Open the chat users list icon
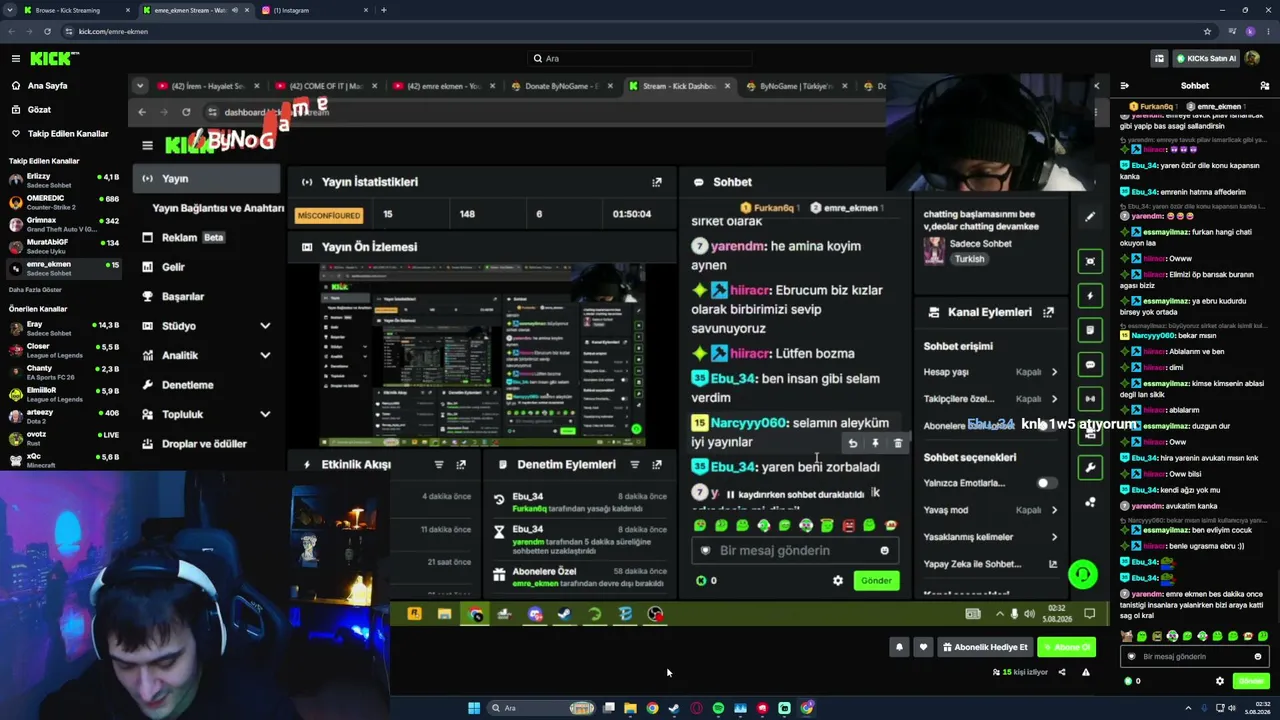The height and width of the screenshot is (720, 1280). click(1264, 86)
